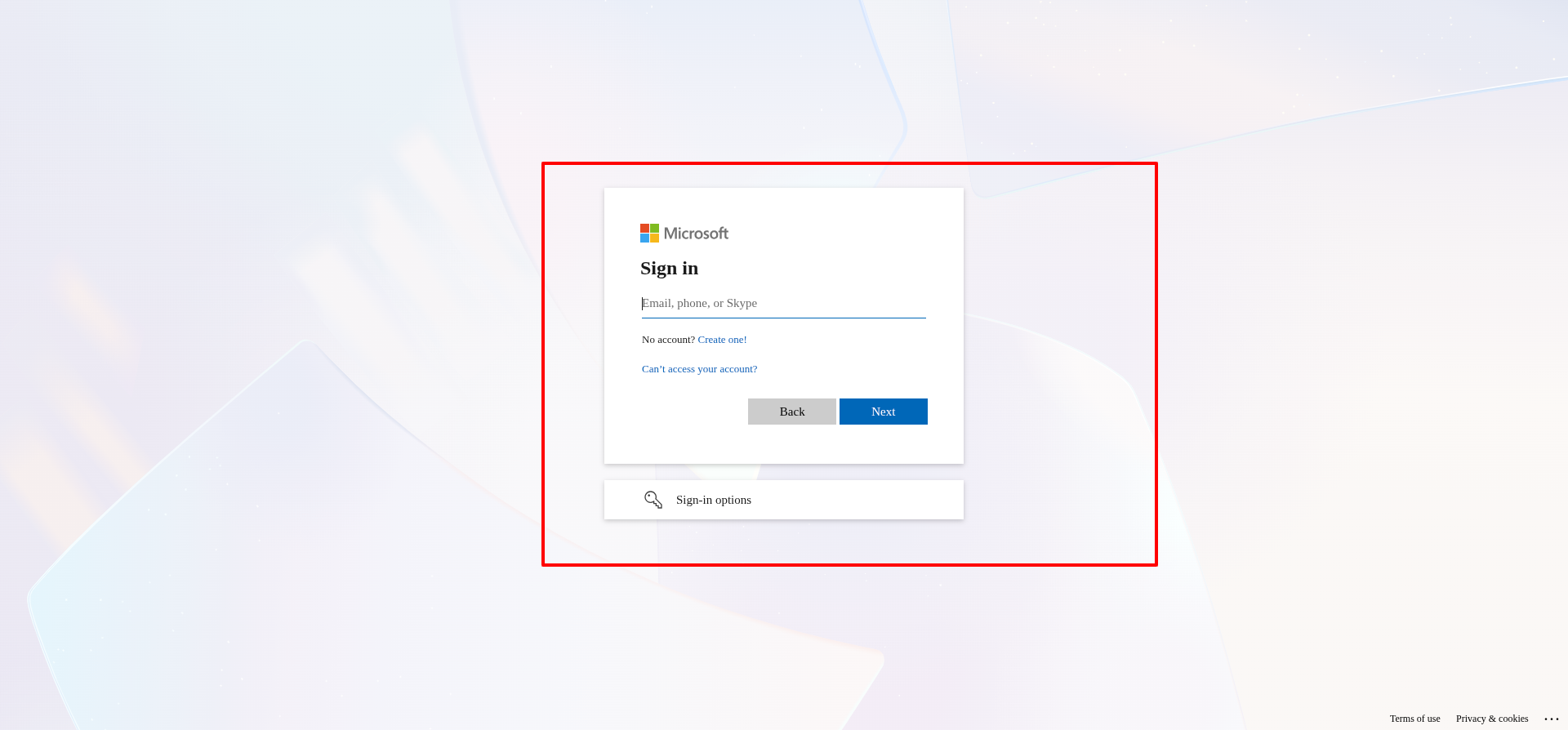Open the Terms of use link
1568x730 pixels.
[1415, 719]
